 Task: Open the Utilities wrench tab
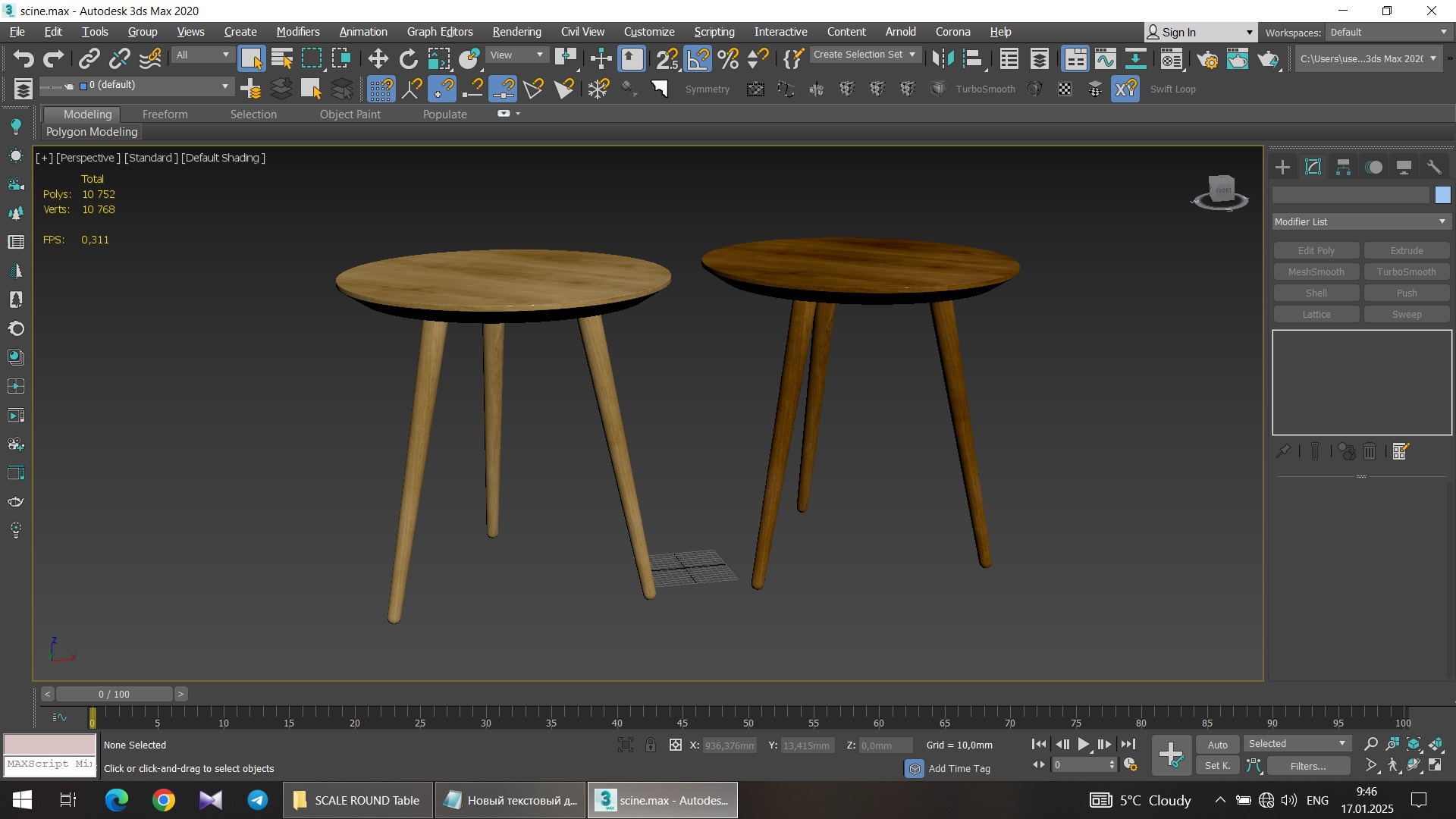[x=1434, y=167]
